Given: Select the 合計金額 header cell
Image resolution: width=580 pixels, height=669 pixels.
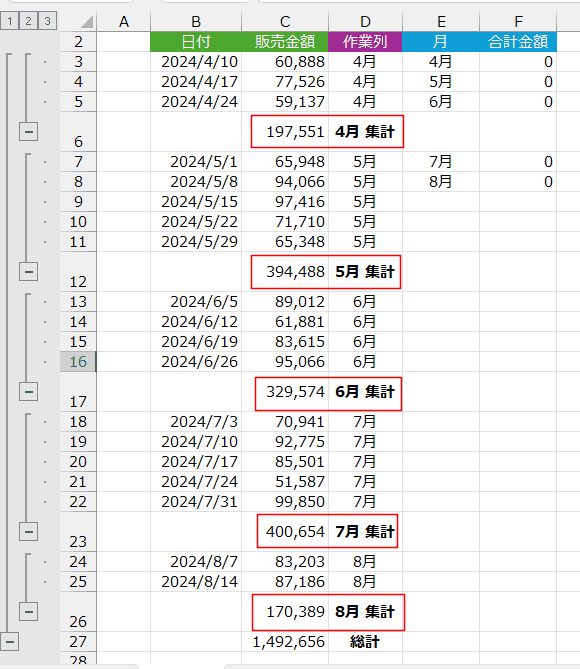Looking at the screenshot, I should 518,42.
